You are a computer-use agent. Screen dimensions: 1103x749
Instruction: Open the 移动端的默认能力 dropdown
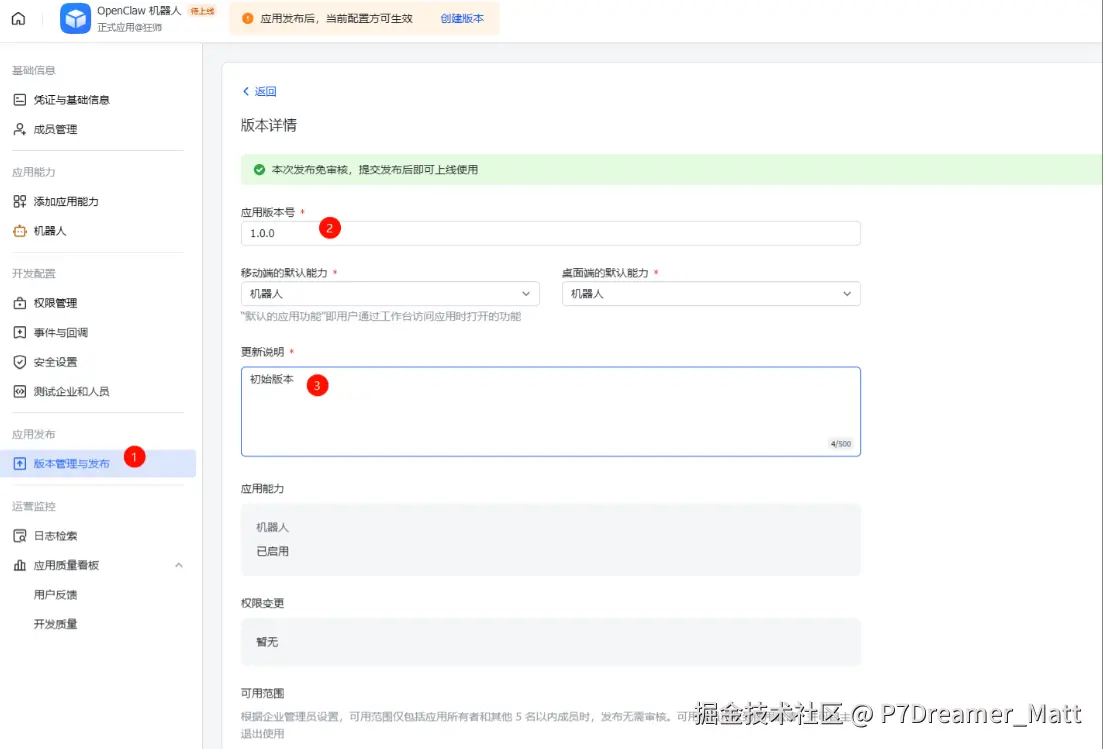tap(390, 293)
